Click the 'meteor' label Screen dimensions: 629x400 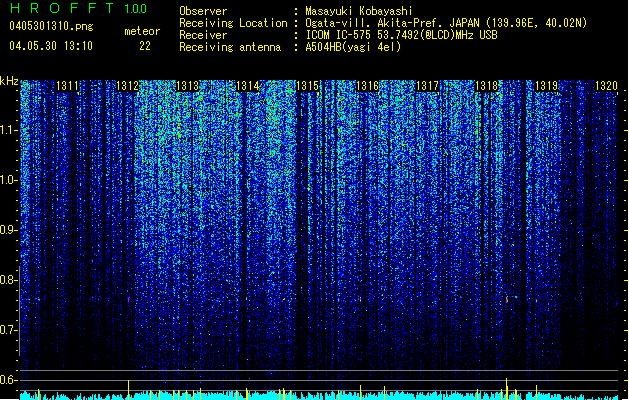142,31
